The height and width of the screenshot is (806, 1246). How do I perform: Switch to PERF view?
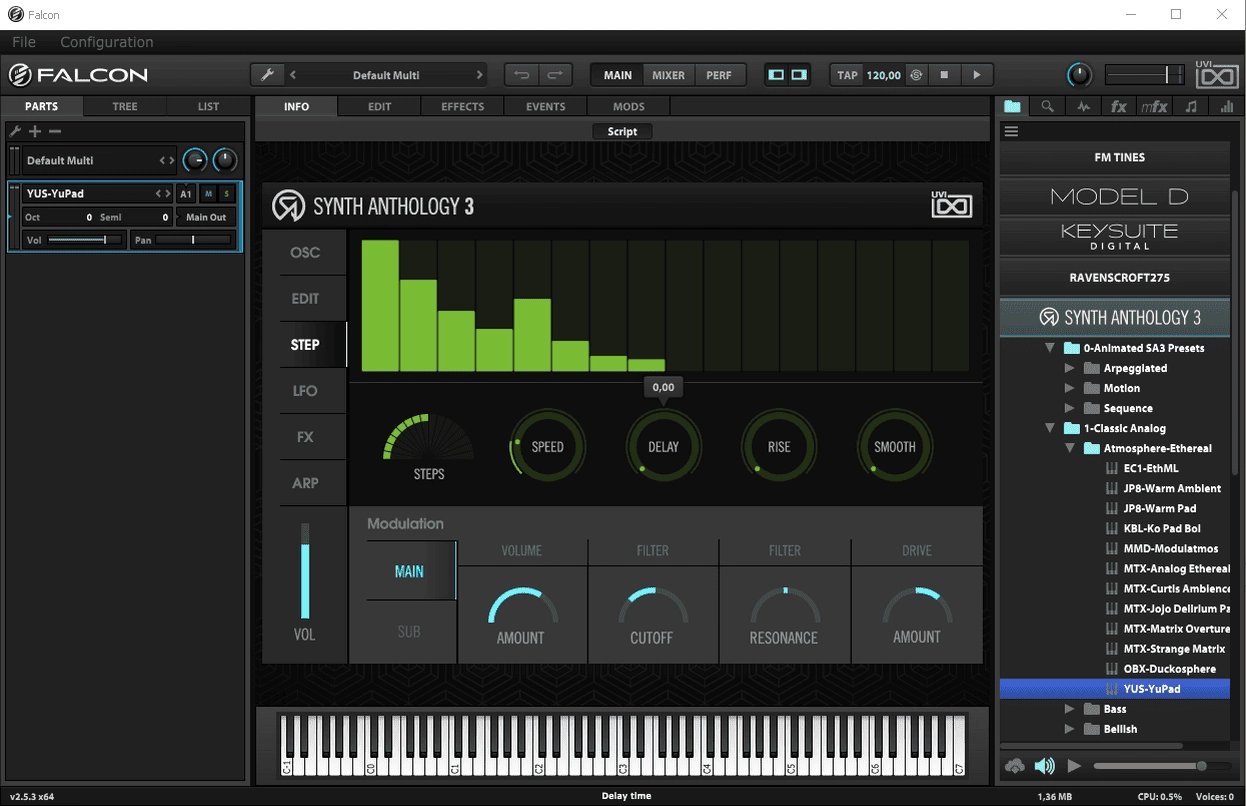pos(719,75)
